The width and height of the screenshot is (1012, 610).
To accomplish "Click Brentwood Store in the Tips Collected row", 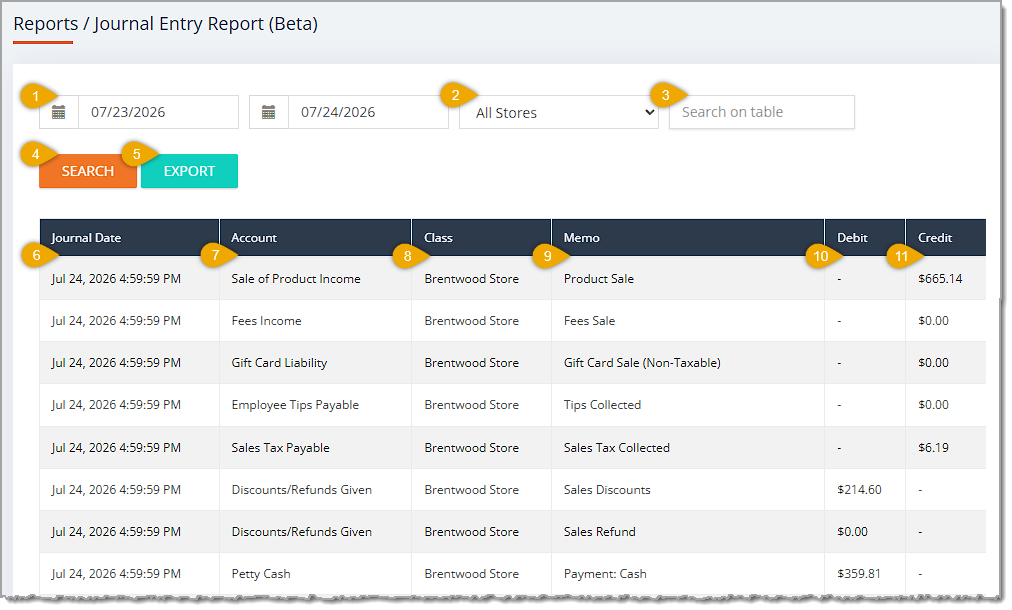I will (472, 405).
